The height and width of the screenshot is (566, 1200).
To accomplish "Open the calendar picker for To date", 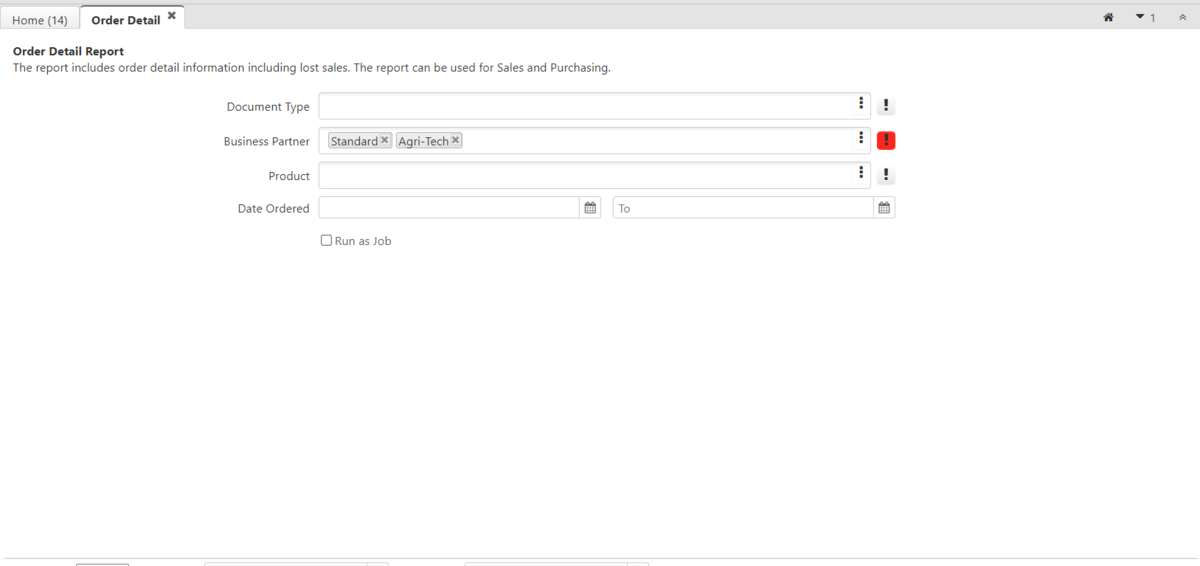I will pyautogui.click(x=884, y=208).
